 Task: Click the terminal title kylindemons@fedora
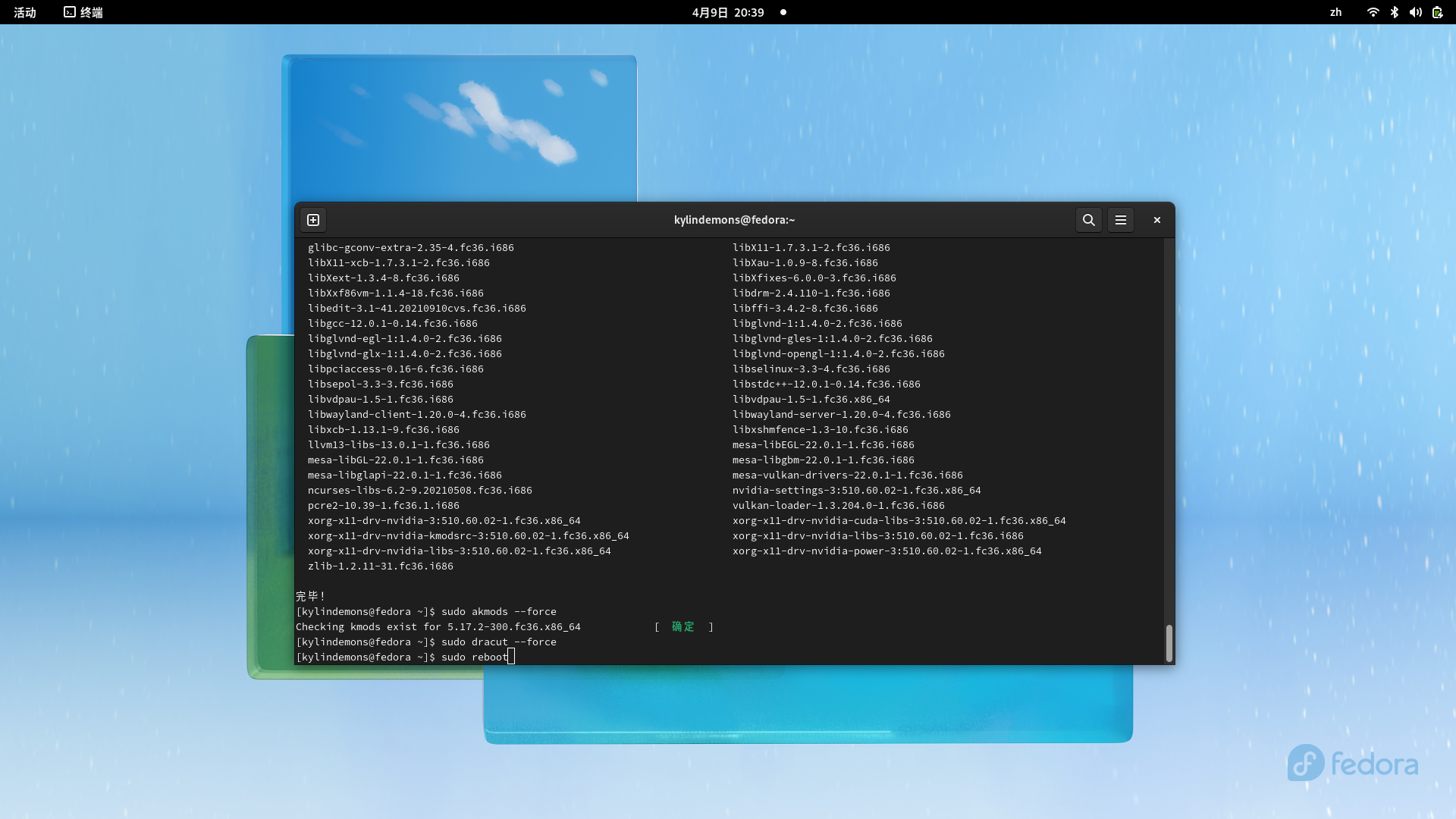733,220
